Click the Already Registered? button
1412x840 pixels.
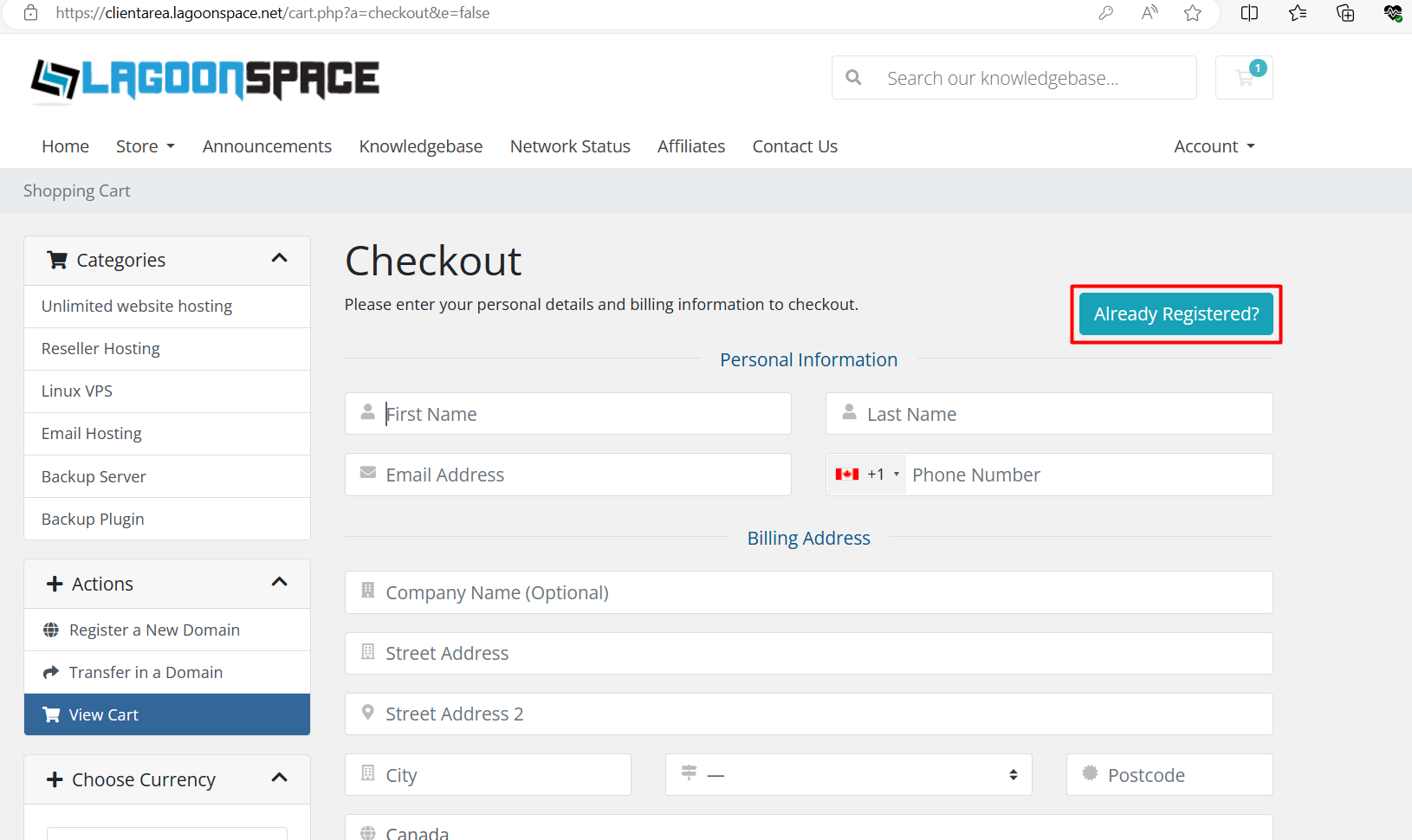click(1176, 313)
